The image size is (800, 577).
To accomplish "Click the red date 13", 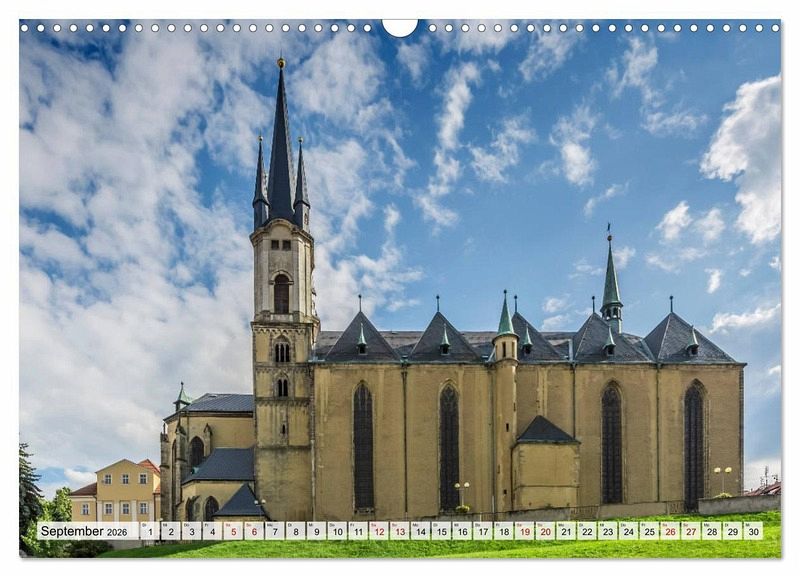I will (399, 531).
